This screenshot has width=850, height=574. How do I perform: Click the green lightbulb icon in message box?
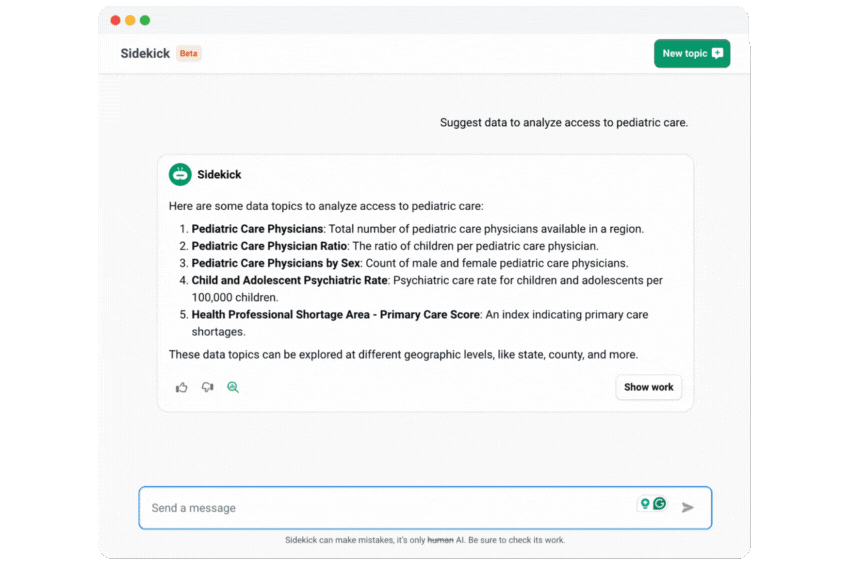pos(645,504)
